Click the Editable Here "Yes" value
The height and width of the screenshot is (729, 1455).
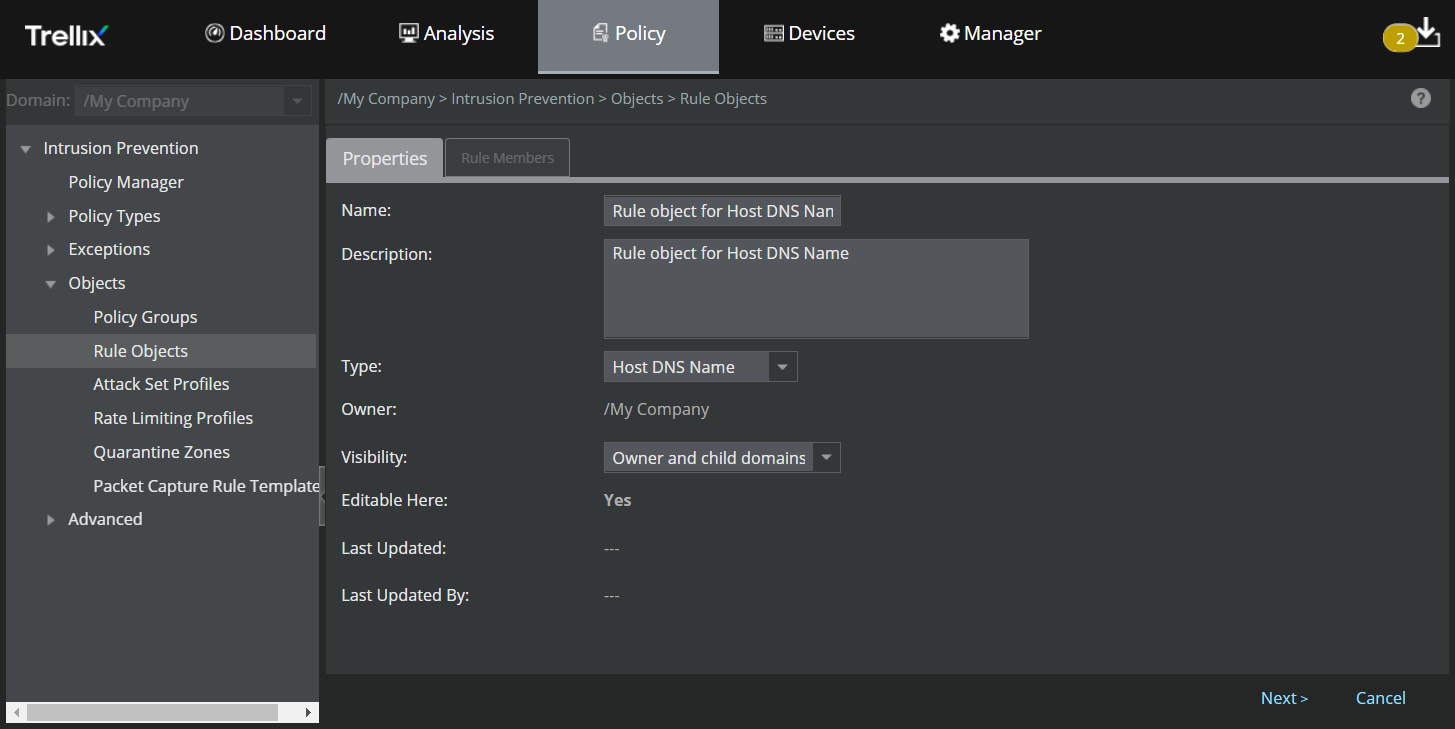click(617, 500)
